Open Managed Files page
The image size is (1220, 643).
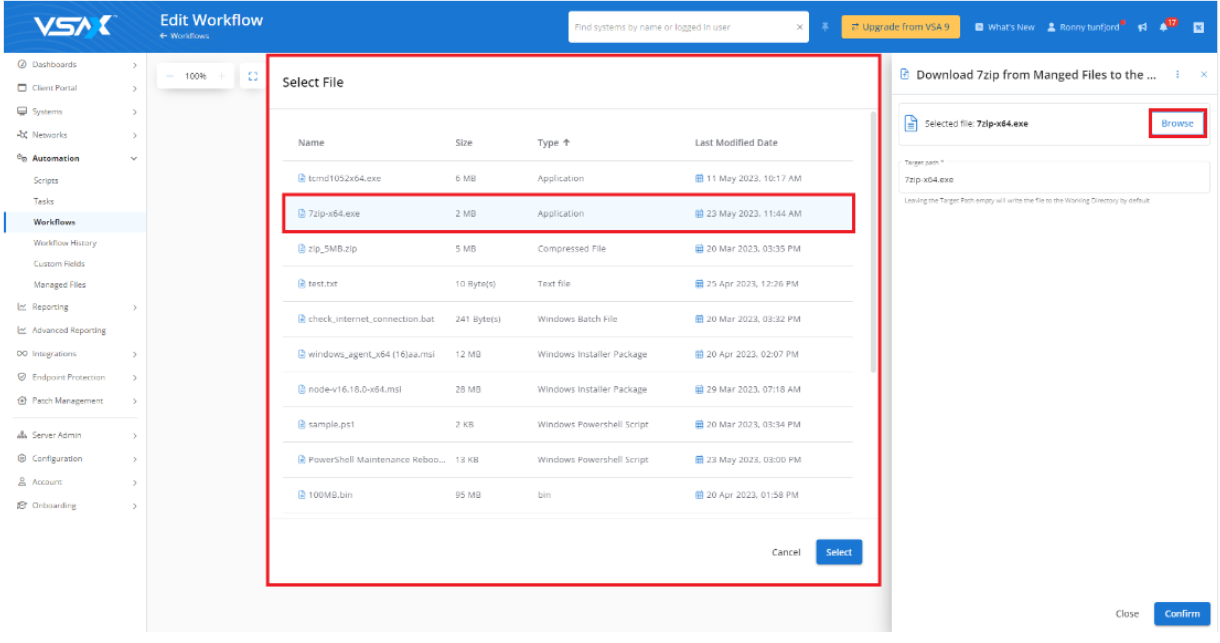(59, 285)
